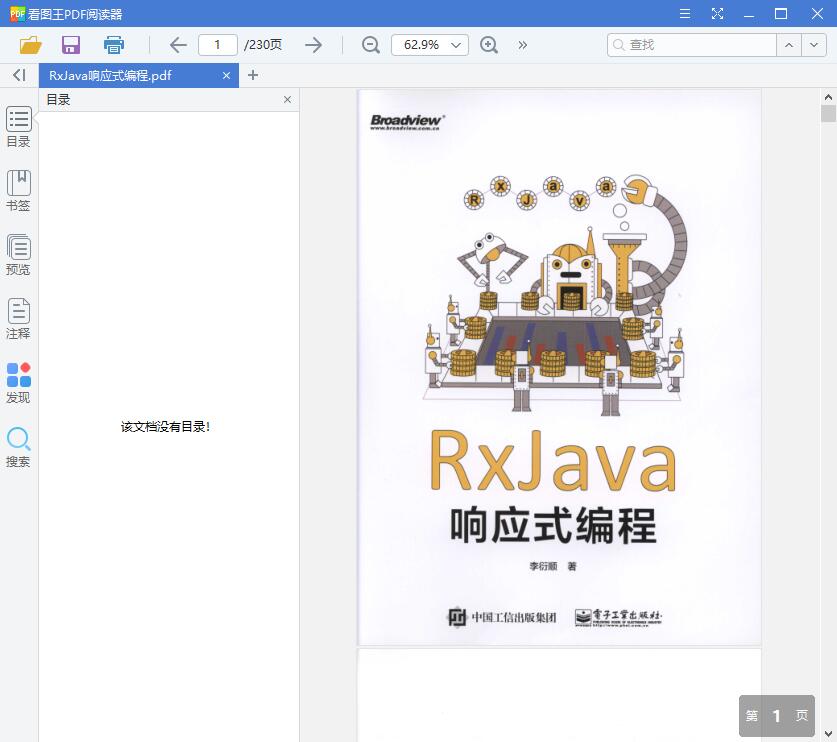This screenshot has height=742, width=837.
Task: Click the page number input field
Action: 218,45
